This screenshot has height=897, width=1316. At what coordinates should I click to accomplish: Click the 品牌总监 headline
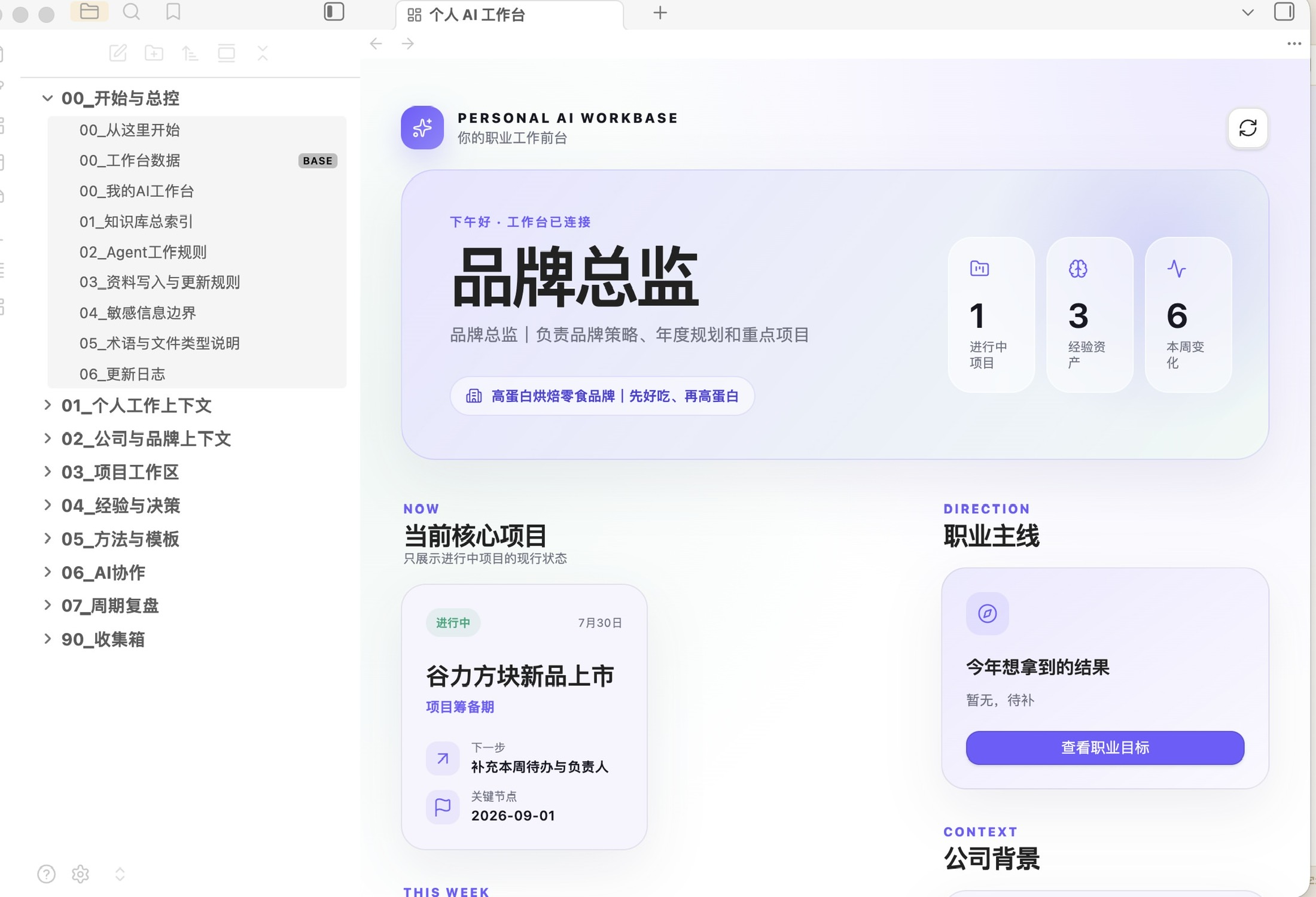tap(575, 278)
